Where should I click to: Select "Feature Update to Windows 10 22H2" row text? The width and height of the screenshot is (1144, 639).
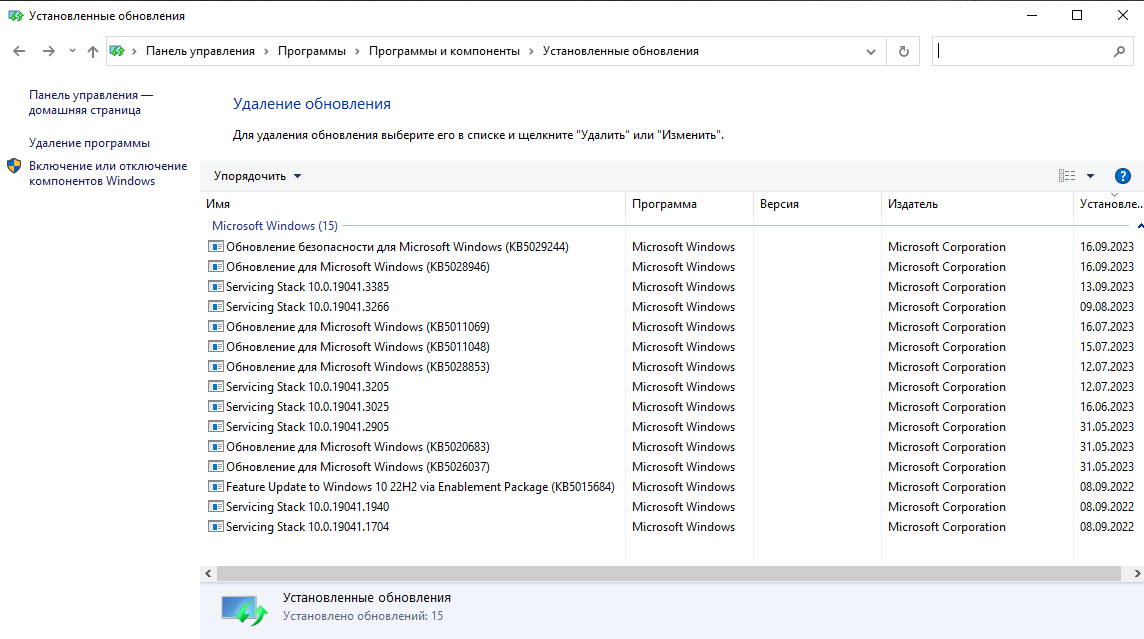pos(420,487)
